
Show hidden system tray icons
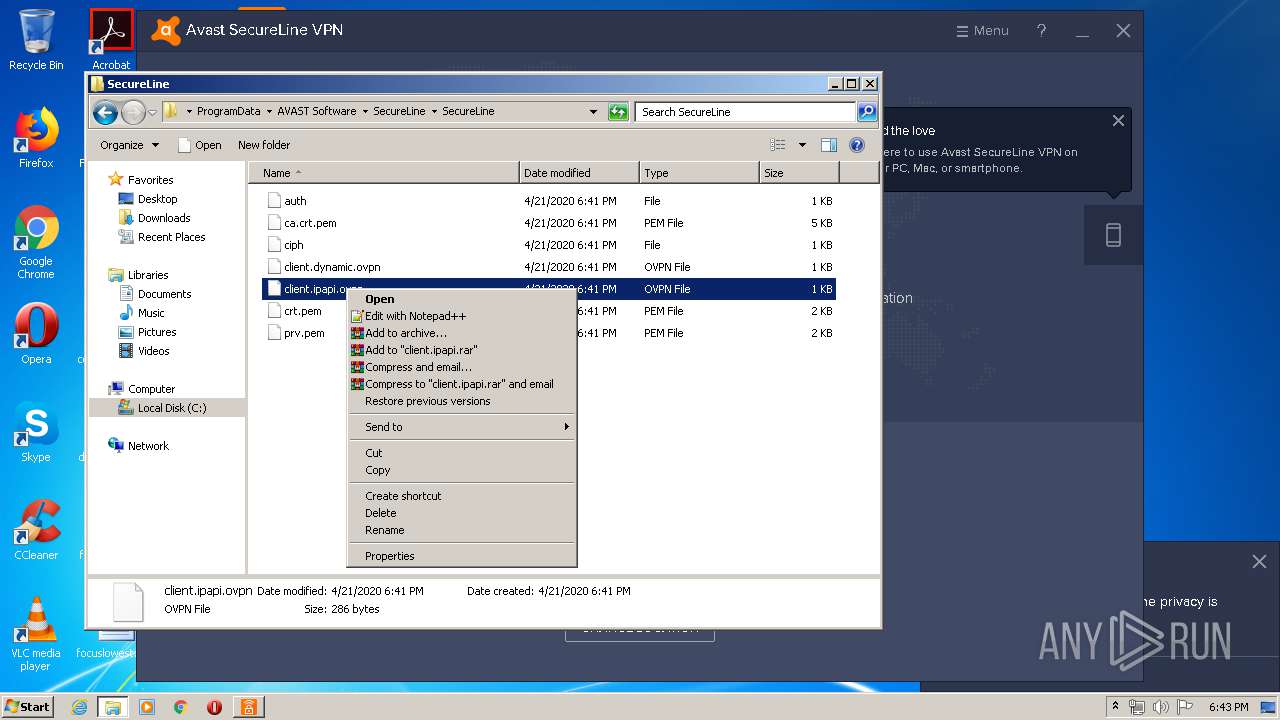1115,706
